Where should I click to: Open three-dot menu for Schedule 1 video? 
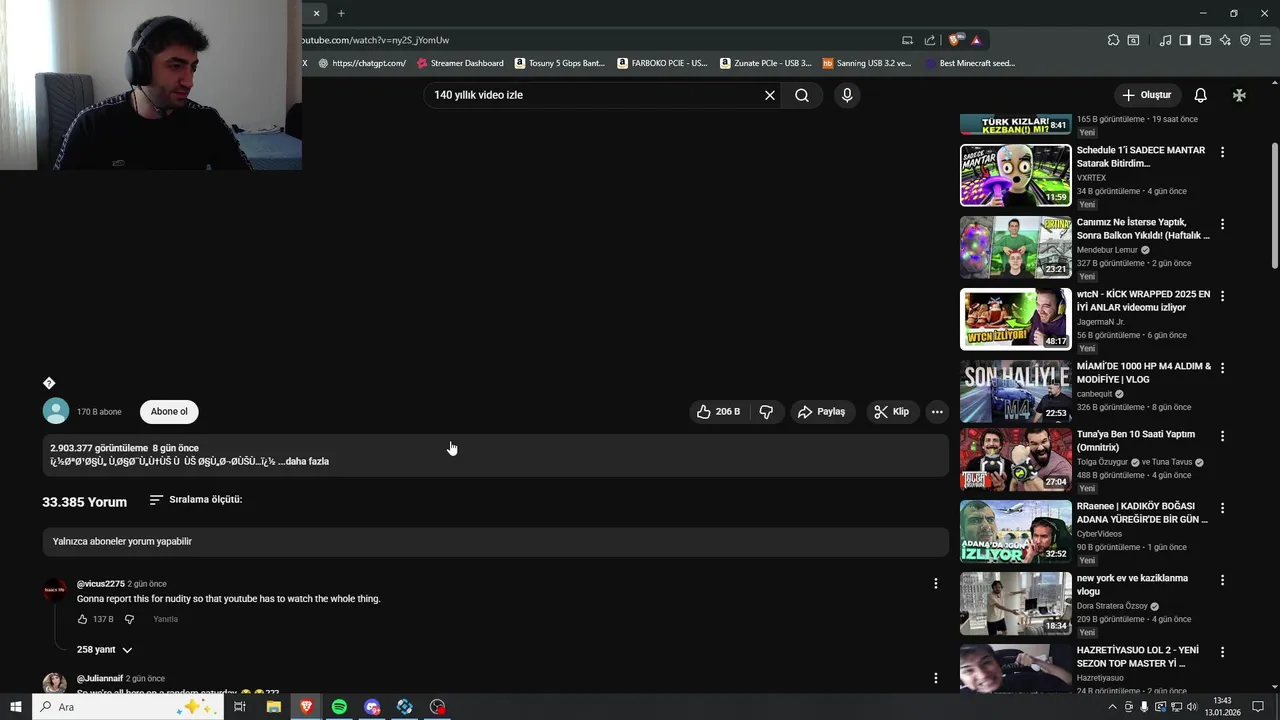pyautogui.click(x=1222, y=152)
